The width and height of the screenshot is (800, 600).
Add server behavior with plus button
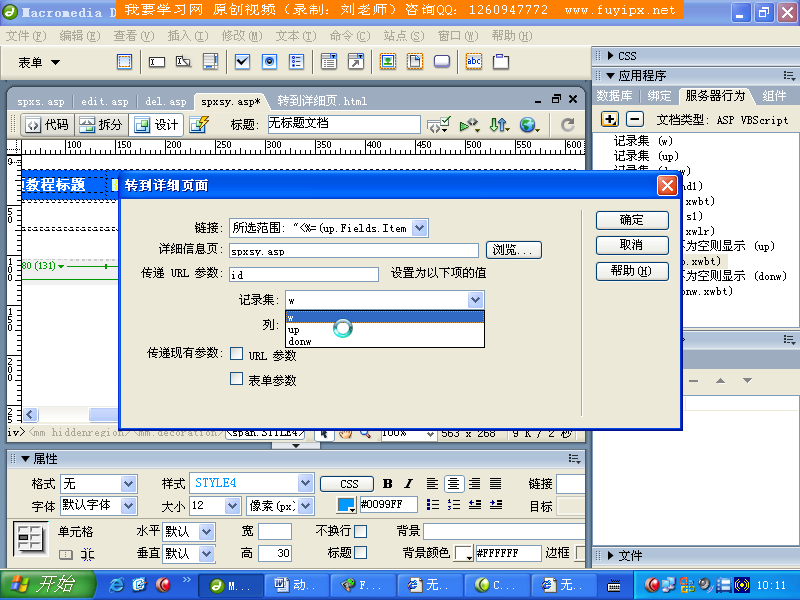pyautogui.click(x=610, y=119)
